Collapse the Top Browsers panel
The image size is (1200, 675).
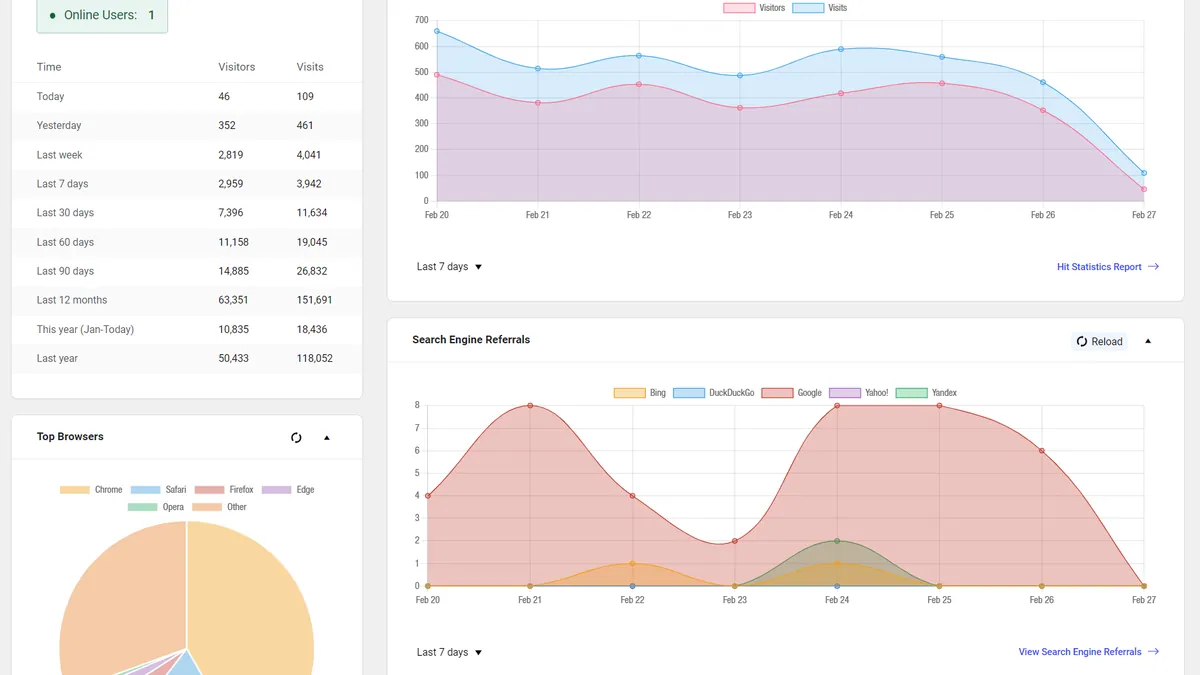[326, 438]
